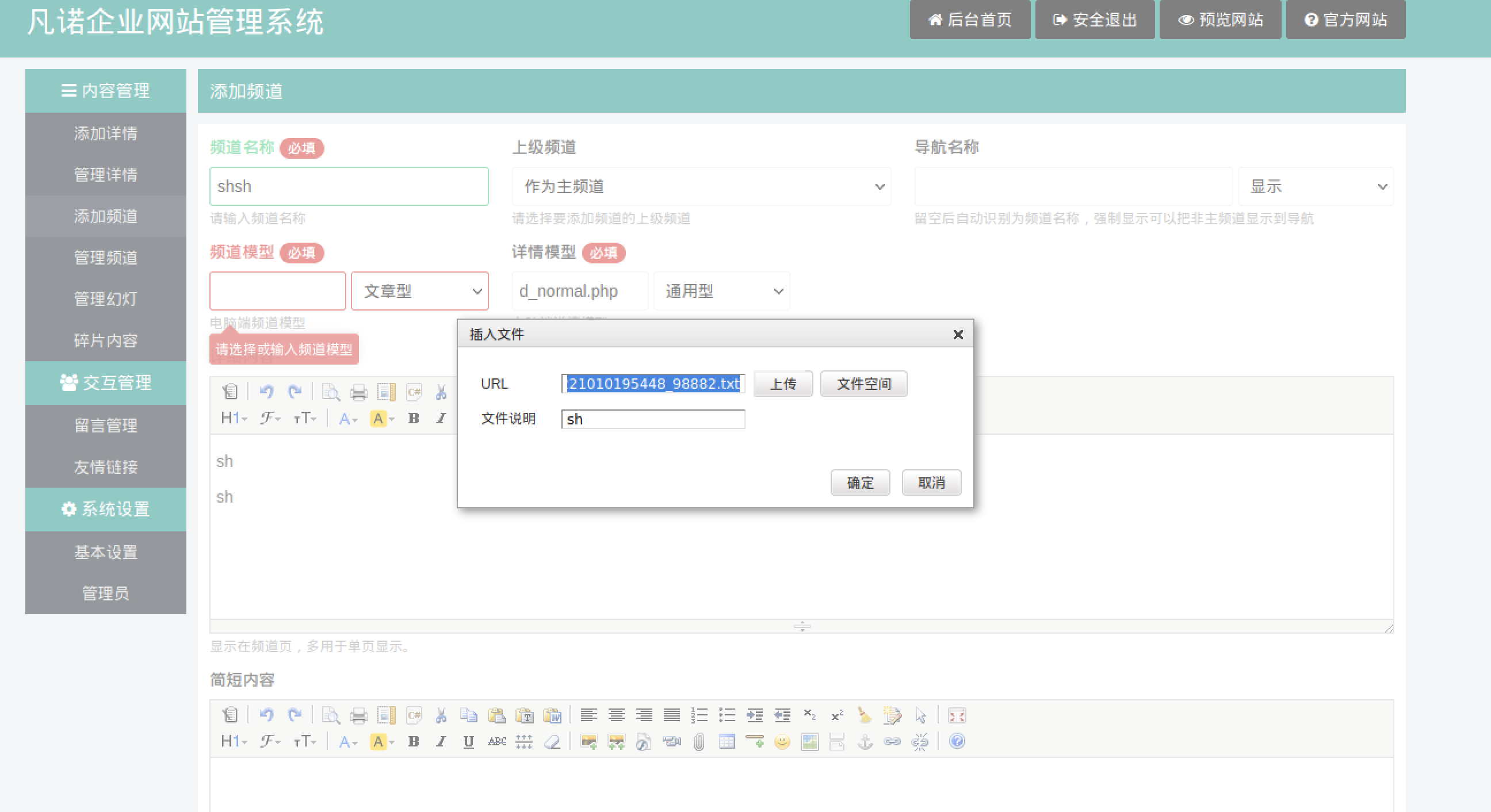Confirm with 确定 in 插入文件 dialog
Image resolution: width=1491 pixels, height=812 pixels.
point(860,482)
